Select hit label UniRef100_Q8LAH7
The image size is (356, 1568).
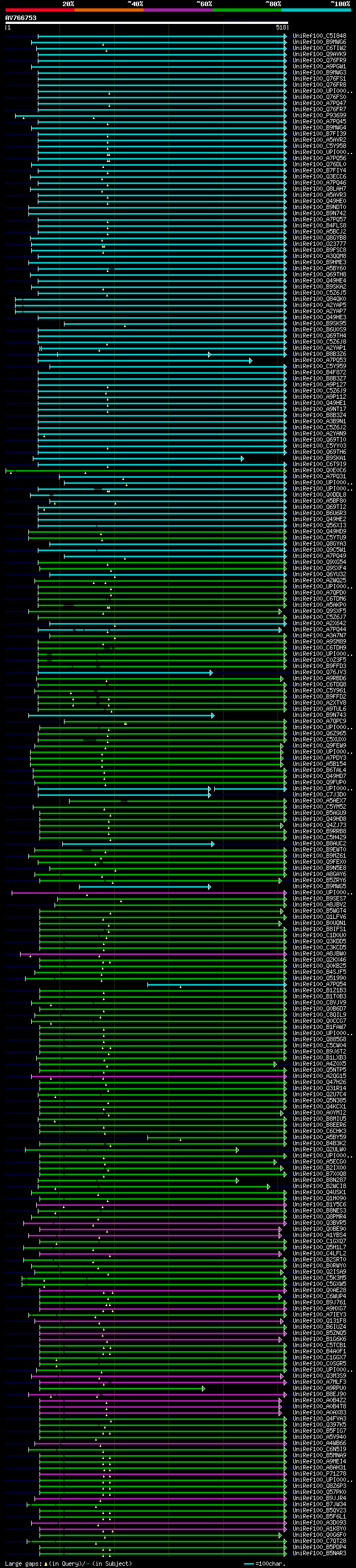point(319,189)
